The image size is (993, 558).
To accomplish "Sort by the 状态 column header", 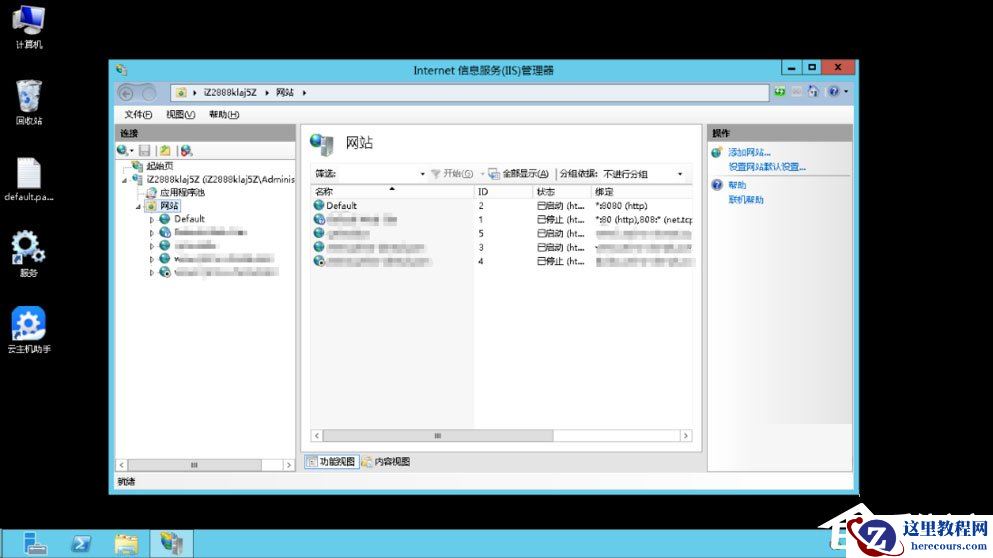I will pyautogui.click(x=561, y=191).
